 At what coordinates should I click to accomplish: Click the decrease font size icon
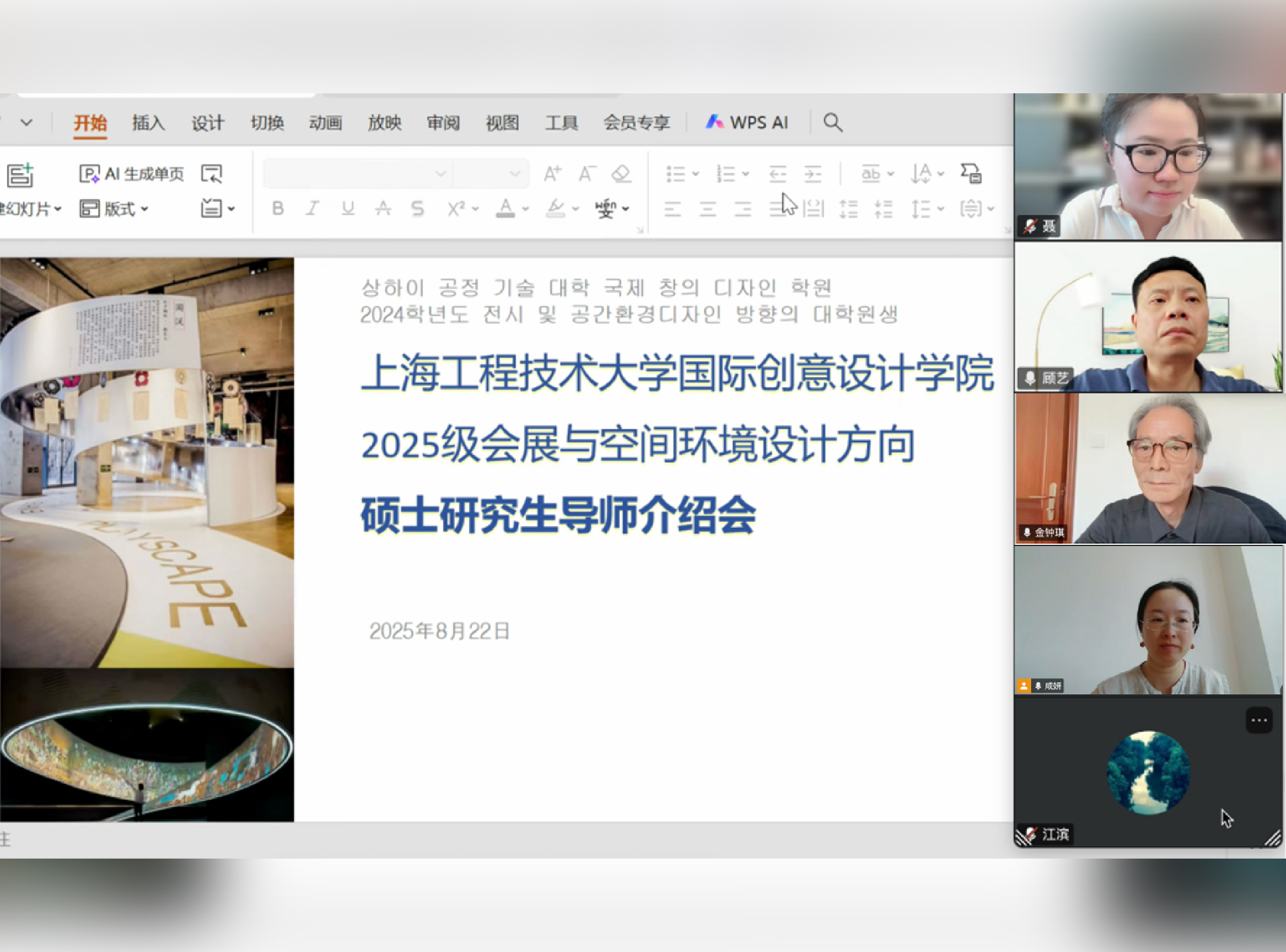[587, 173]
